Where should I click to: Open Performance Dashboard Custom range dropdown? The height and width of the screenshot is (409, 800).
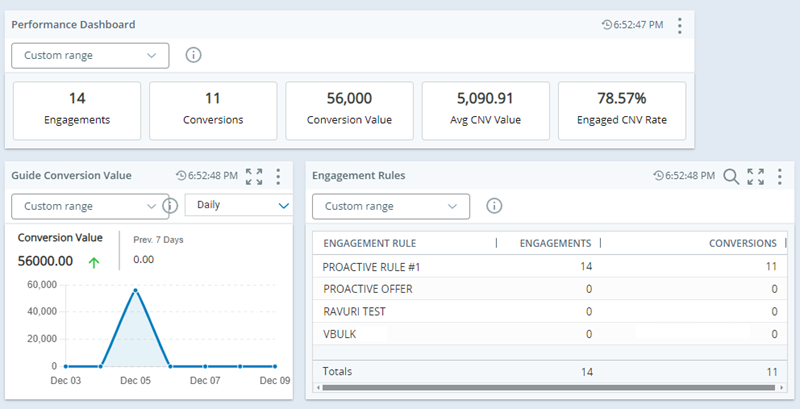point(90,56)
